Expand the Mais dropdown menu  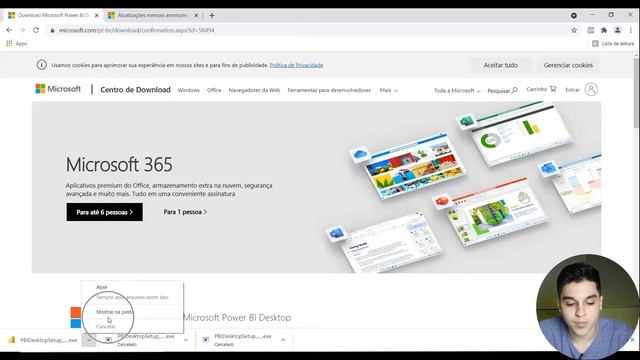click(x=388, y=90)
